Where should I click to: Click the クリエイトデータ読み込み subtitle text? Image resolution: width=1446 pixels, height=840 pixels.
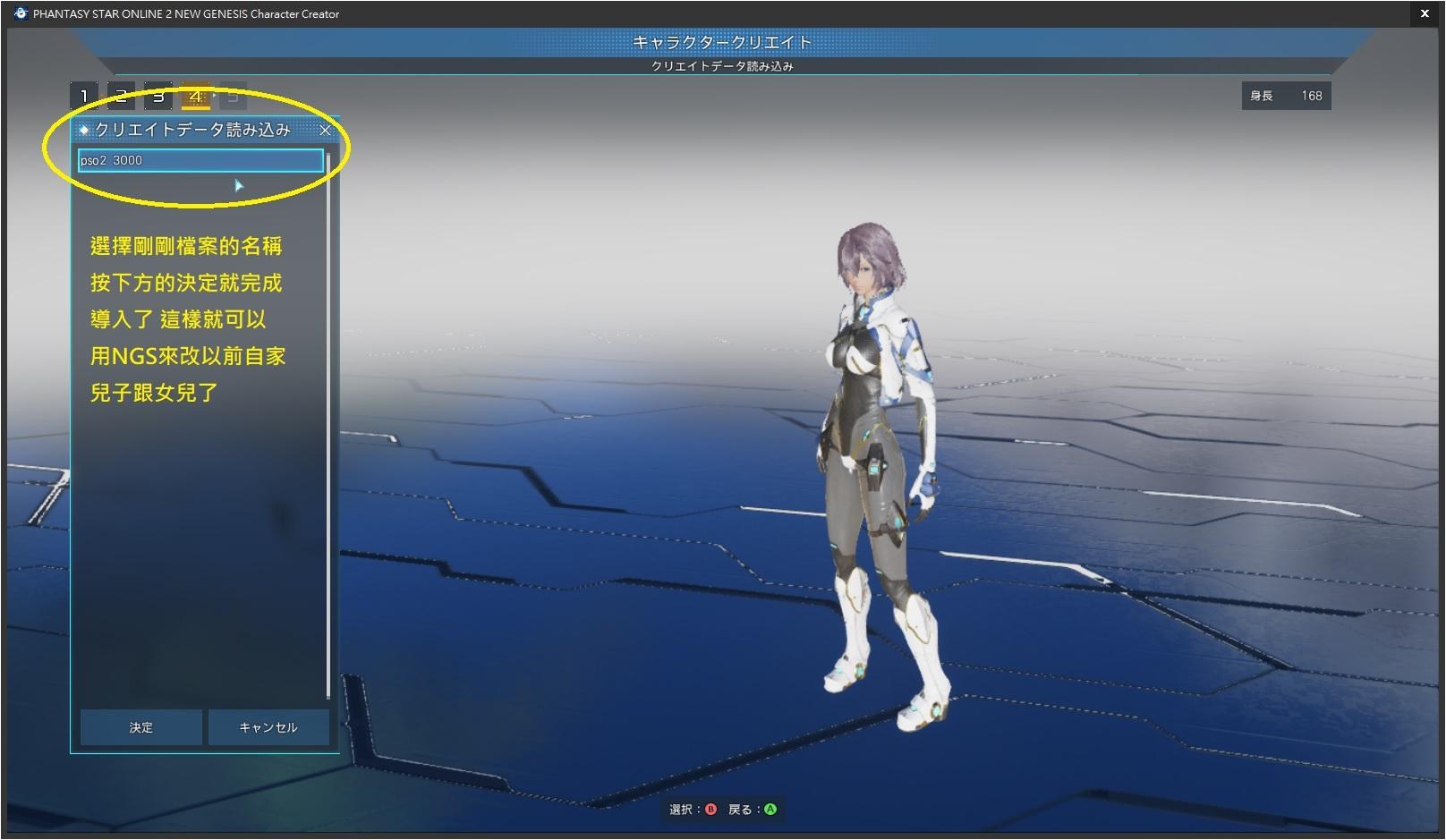click(722, 66)
